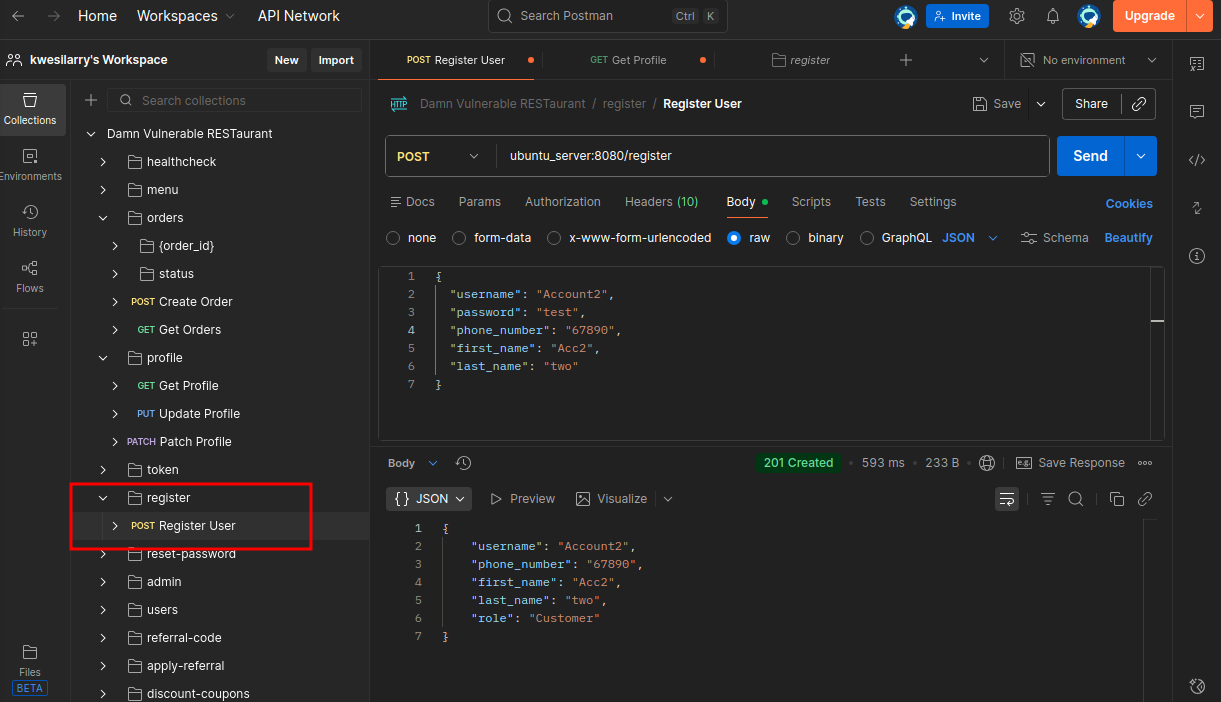
Task: Select the none body radio option
Action: pyautogui.click(x=393, y=238)
